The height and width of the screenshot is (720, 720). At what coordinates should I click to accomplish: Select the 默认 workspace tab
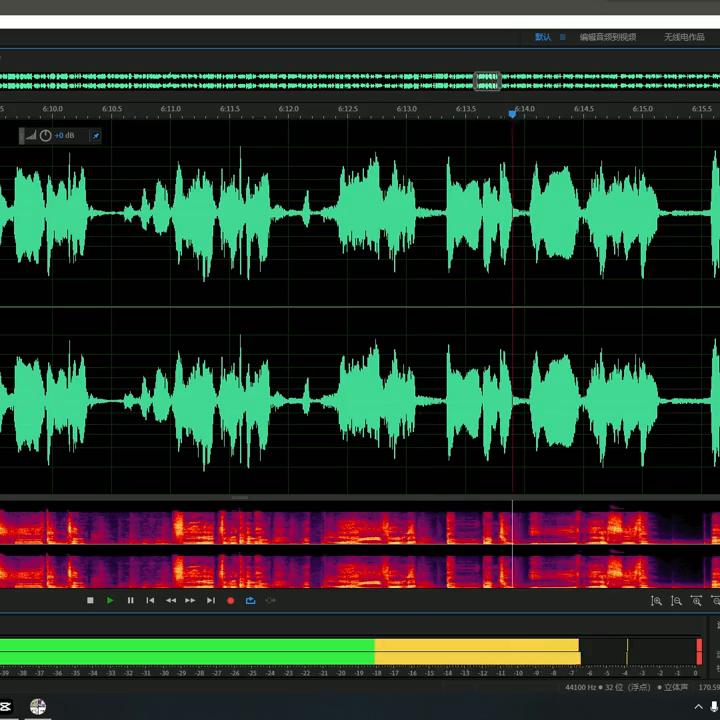542,37
